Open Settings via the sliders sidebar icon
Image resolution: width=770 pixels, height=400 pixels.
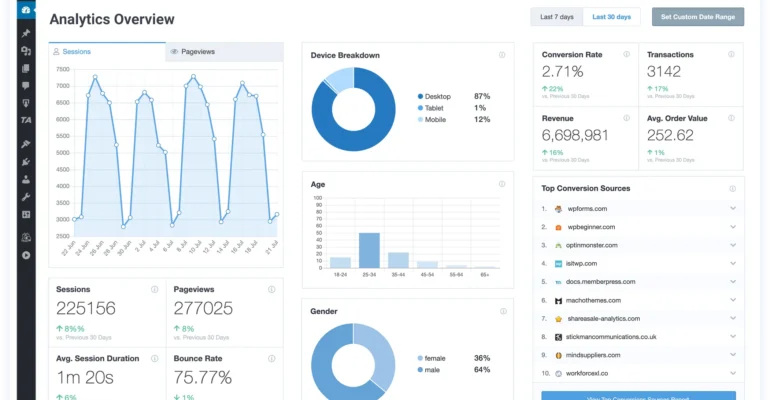(26, 214)
